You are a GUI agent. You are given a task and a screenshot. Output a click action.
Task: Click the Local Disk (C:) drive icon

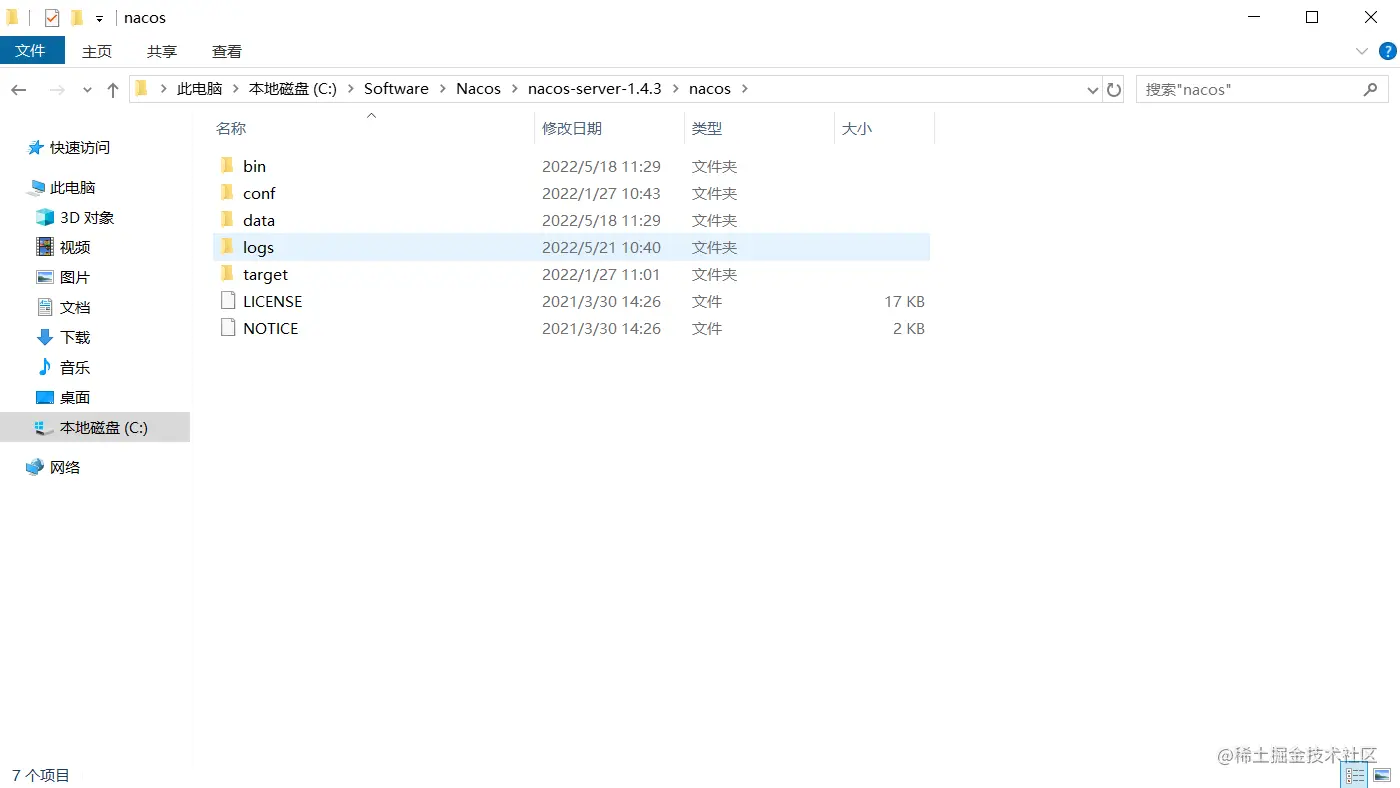45,427
